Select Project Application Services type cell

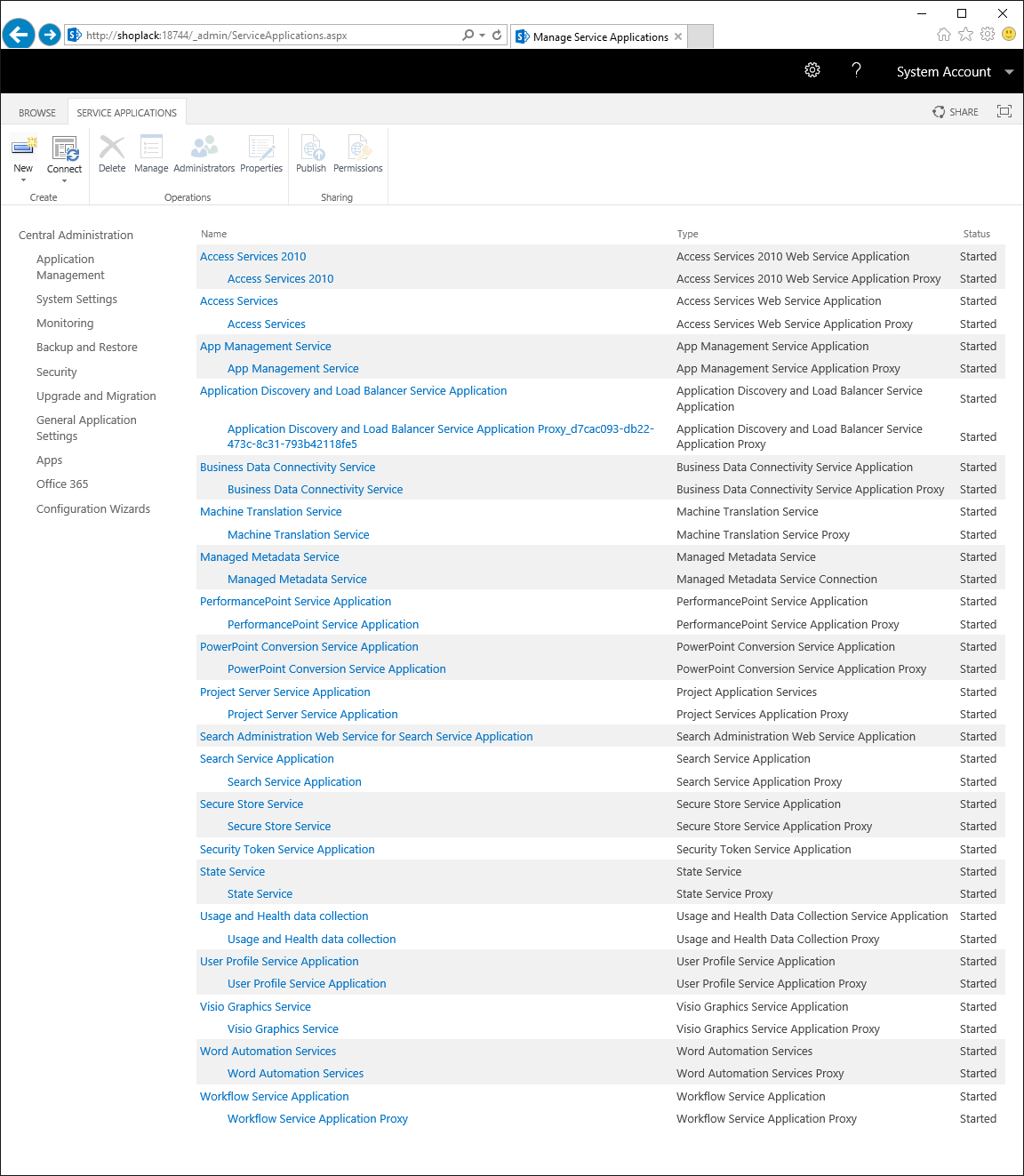coord(747,692)
